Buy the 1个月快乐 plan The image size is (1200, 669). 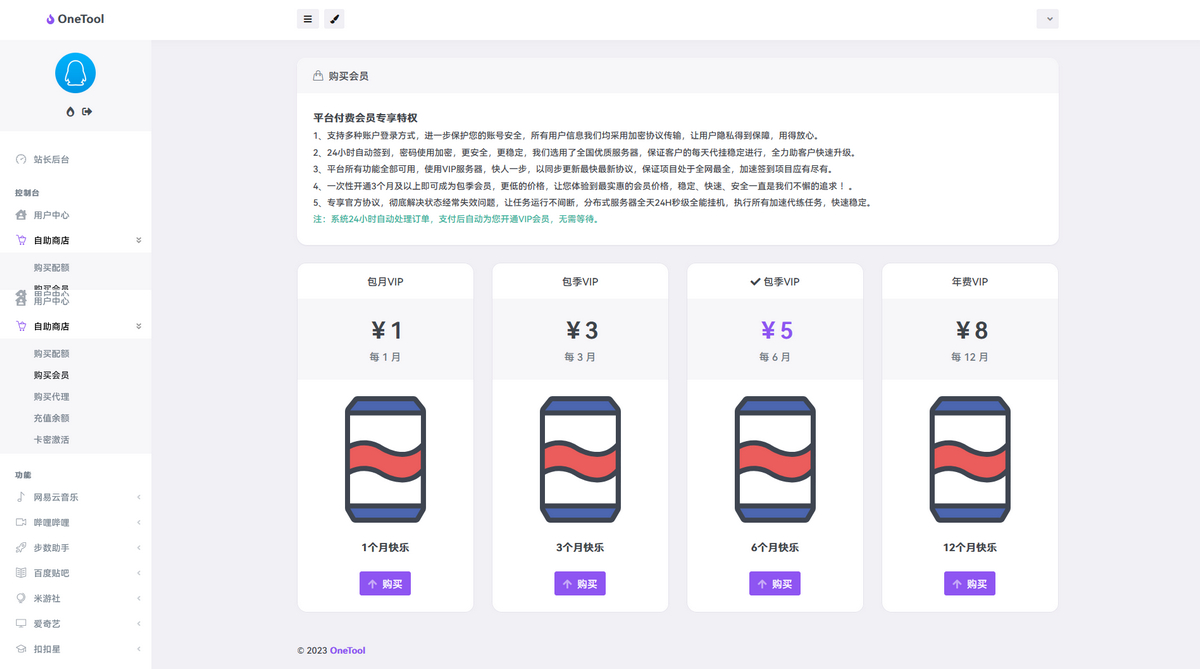[x=385, y=584]
